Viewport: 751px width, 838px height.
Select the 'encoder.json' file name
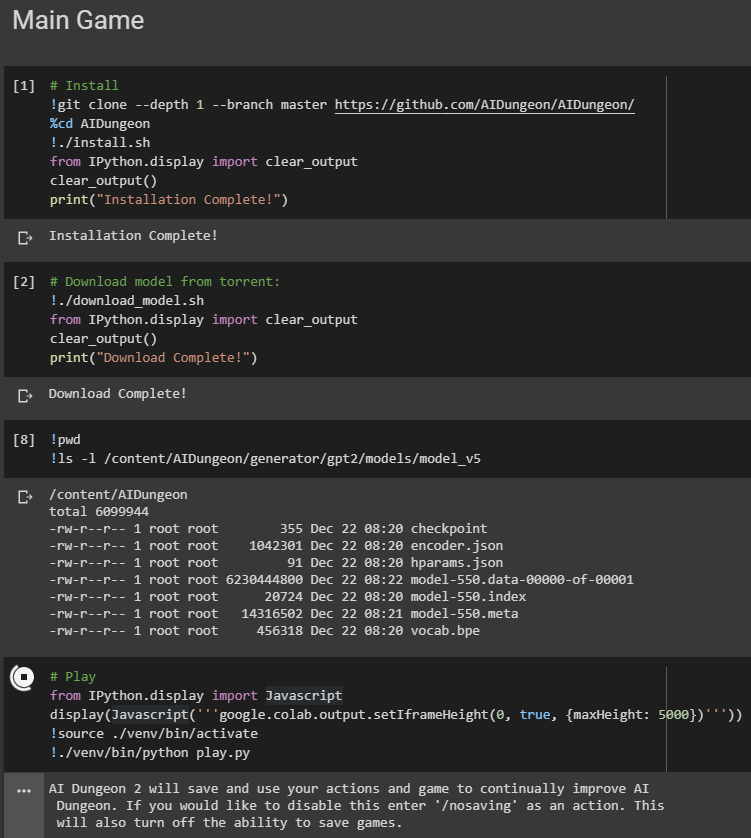point(456,546)
